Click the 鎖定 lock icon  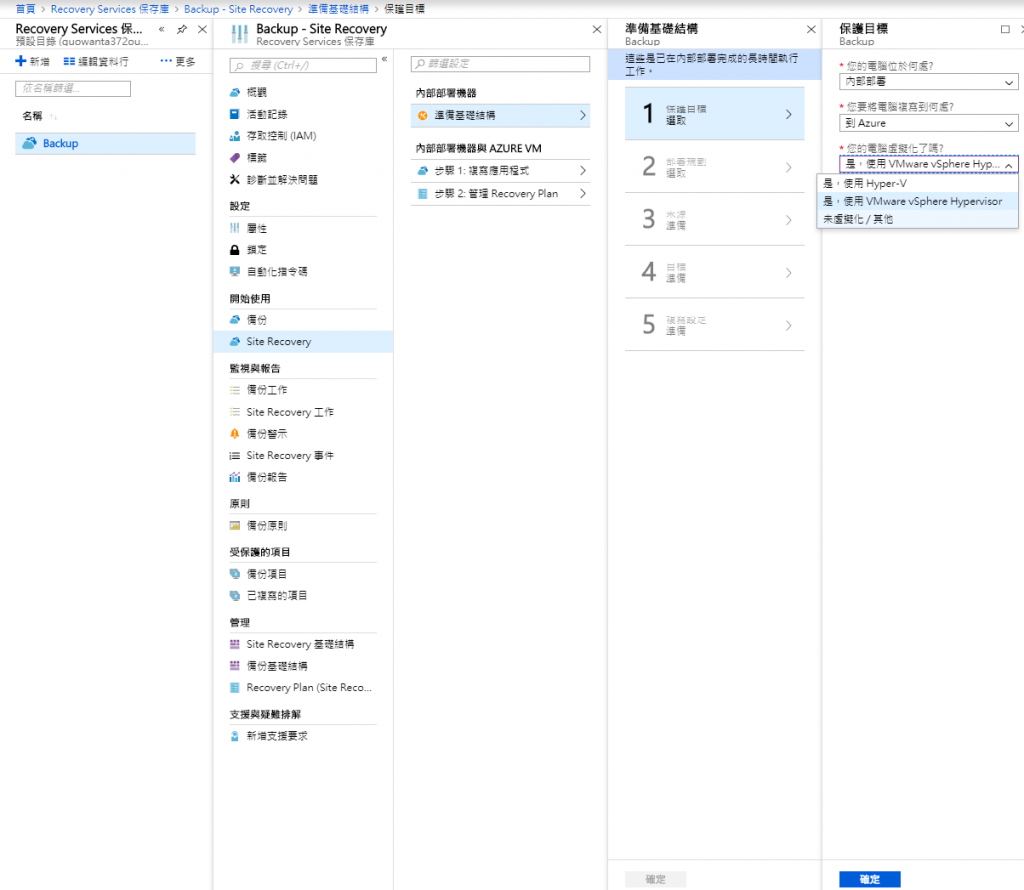pos(235,250)
